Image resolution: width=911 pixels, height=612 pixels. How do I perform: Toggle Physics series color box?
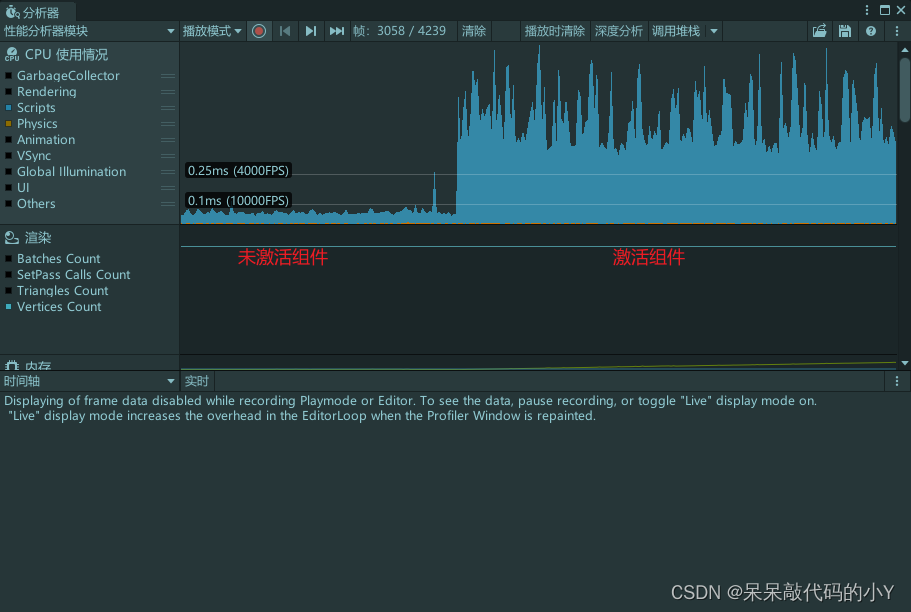(x=8, y=124)
